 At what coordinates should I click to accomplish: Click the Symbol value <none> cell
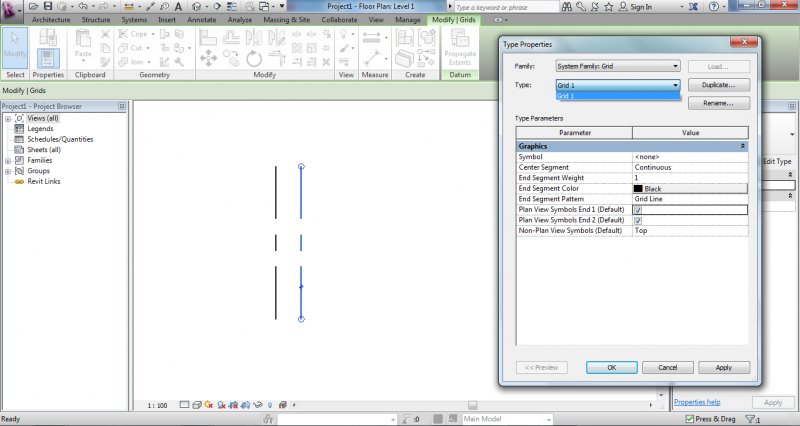pyautogui.click(x=690, y=157)
